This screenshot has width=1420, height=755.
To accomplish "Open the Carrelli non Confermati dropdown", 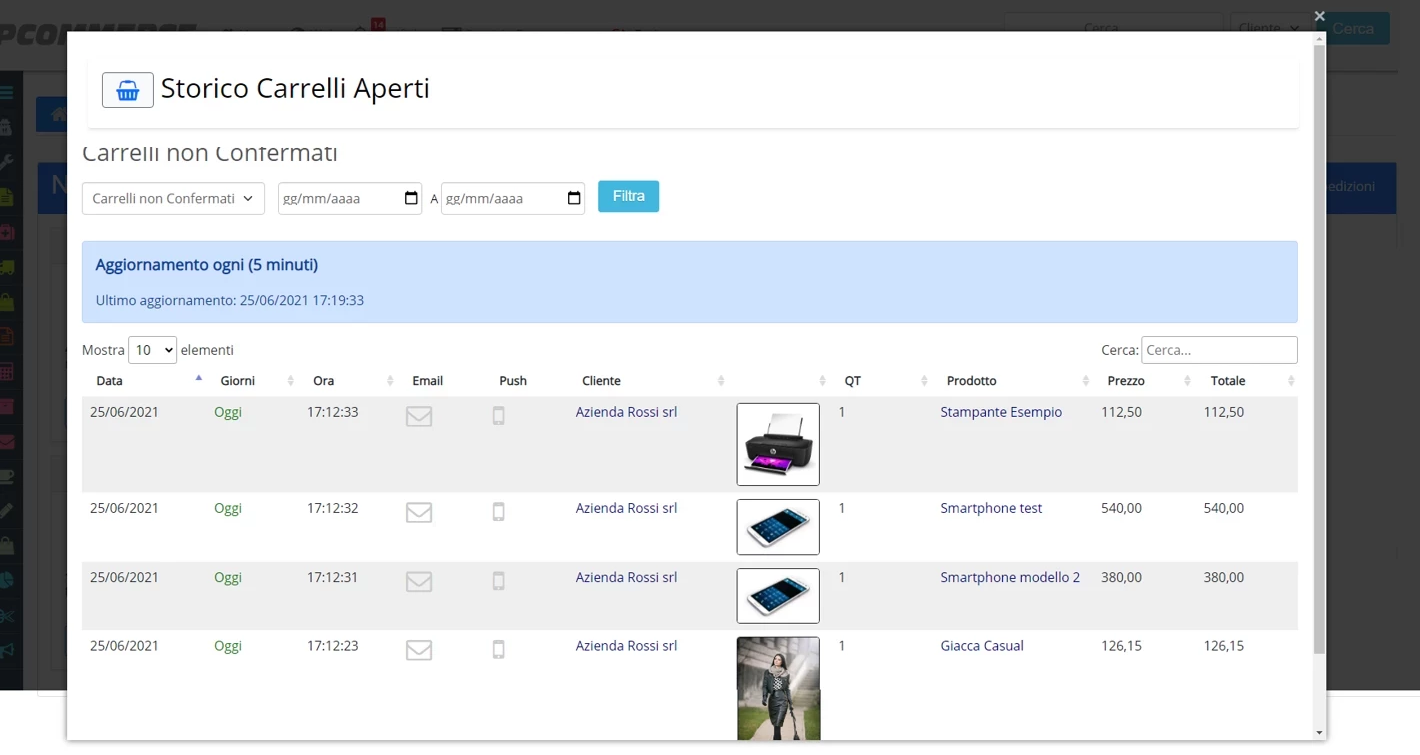I will (173, 198).
